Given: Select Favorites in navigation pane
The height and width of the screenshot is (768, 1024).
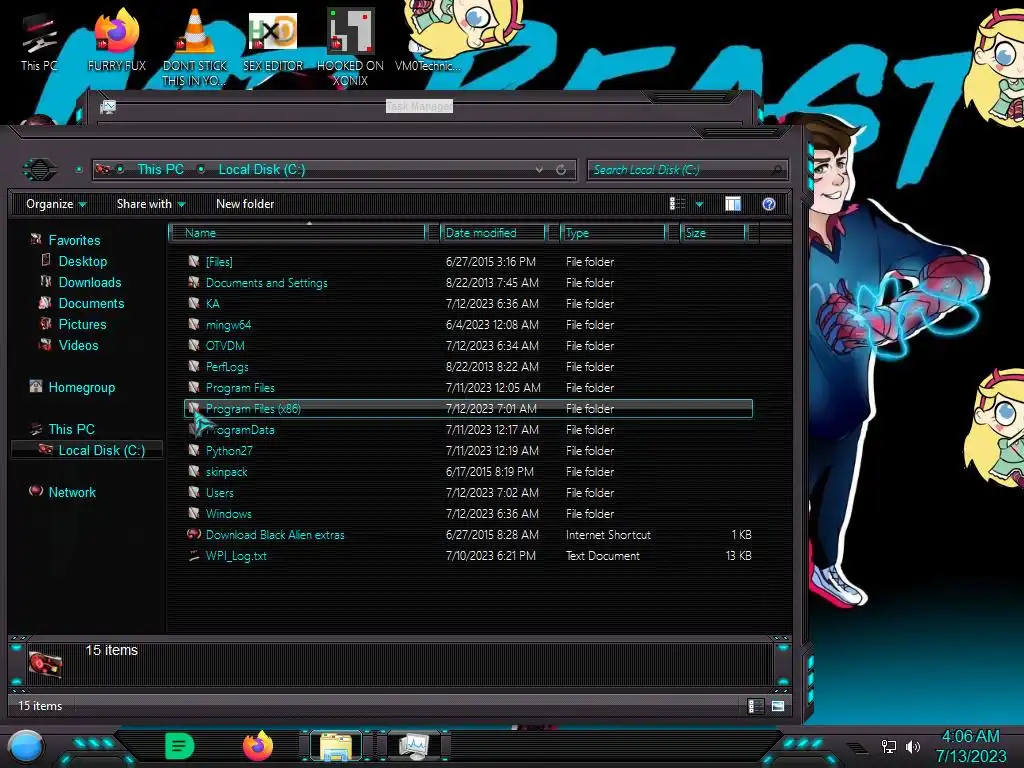Looking at the screenshot, I should coord(74,240).
